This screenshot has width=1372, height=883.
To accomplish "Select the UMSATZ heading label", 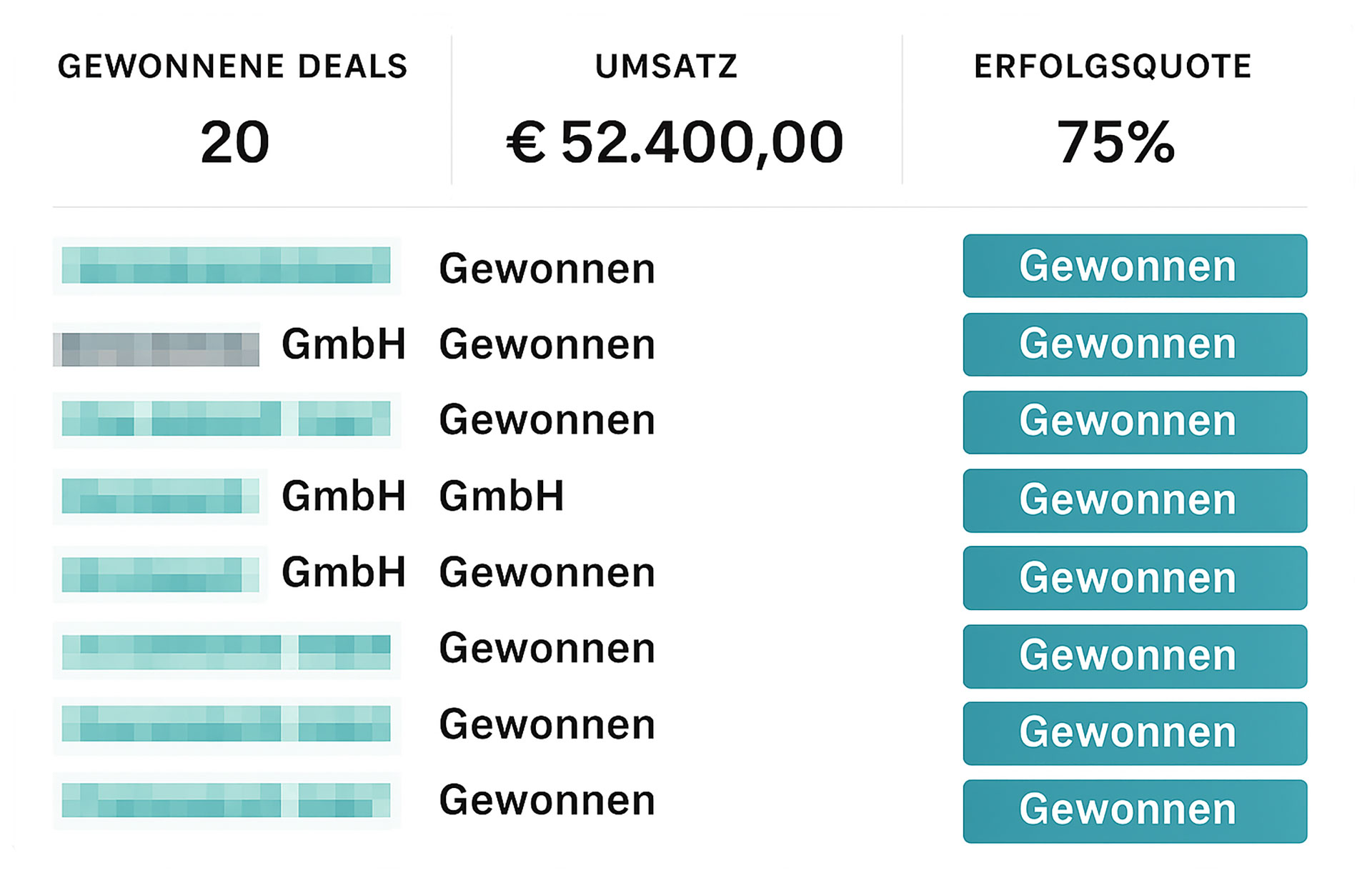I will pos(666,66).
